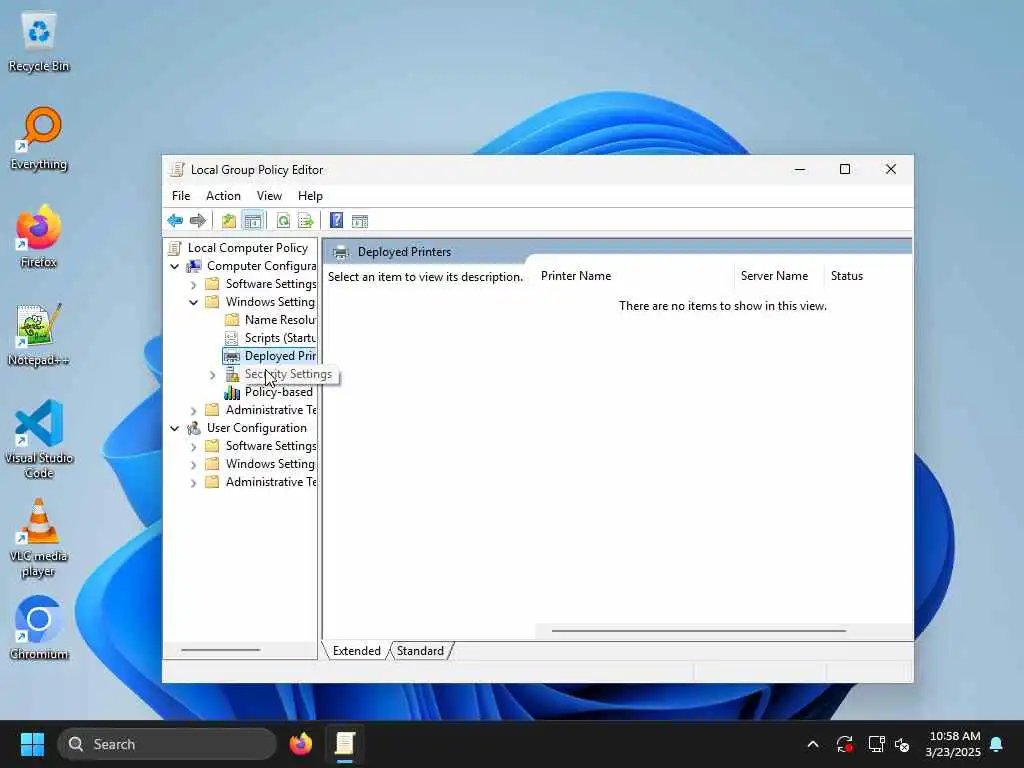Show hidden tray icons chevron

coord(813,744)
